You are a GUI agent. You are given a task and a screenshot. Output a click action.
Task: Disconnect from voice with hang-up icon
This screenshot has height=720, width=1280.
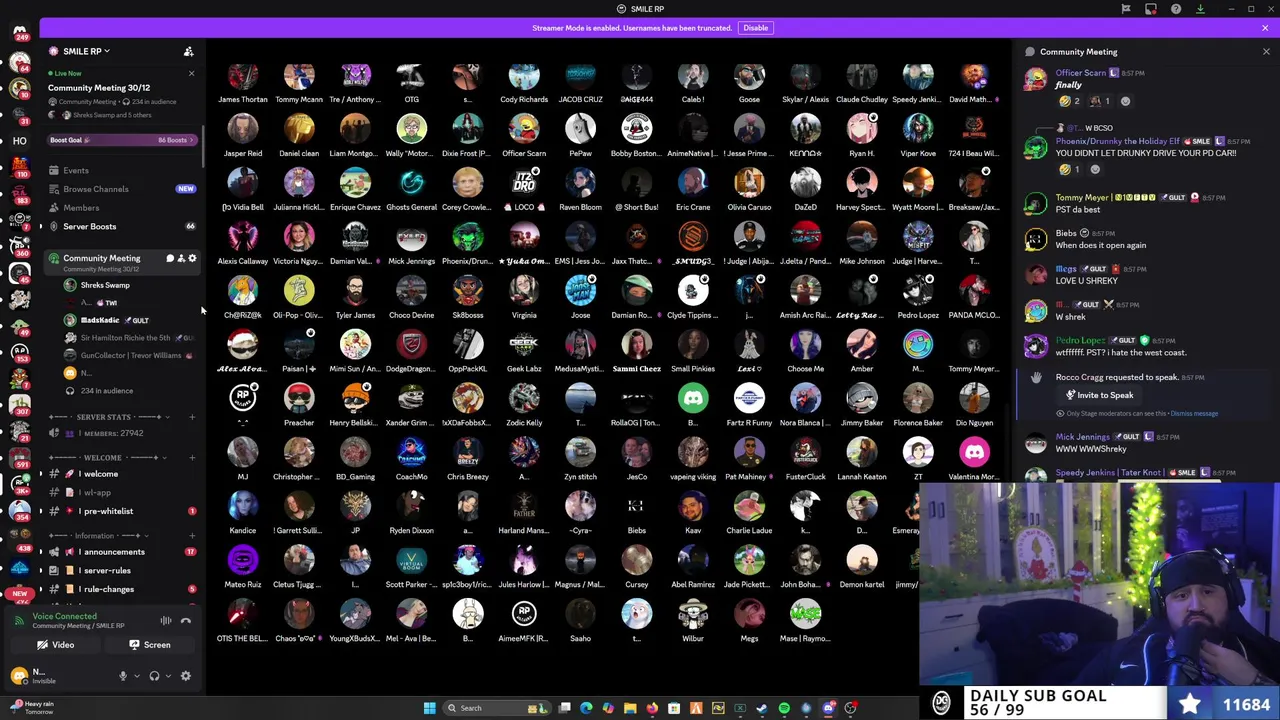click(x=186, y=621)
